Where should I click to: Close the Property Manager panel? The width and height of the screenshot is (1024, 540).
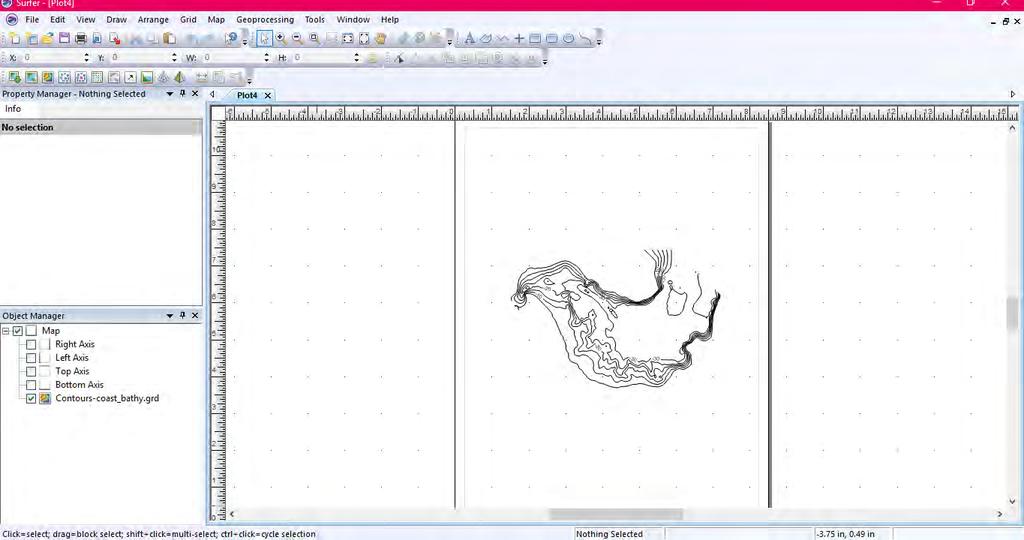(x=195, y=94)
